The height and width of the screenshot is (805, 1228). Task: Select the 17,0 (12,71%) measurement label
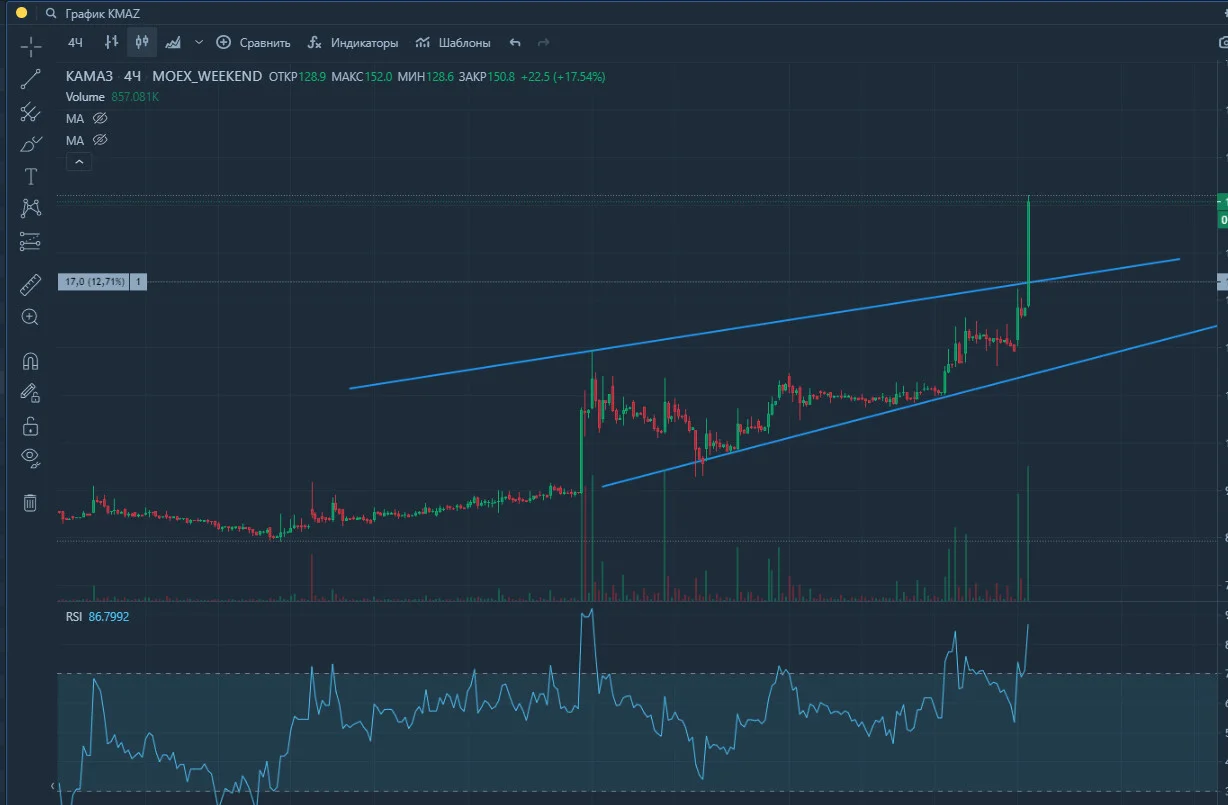95,282
